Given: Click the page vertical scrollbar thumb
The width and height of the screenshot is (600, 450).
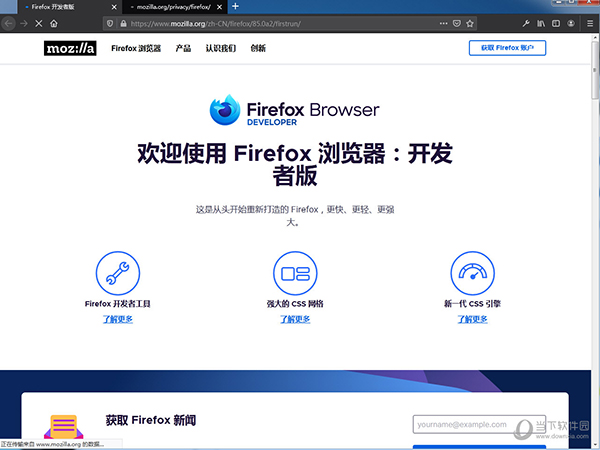Looking at the screenshot, I should [595, 68].
